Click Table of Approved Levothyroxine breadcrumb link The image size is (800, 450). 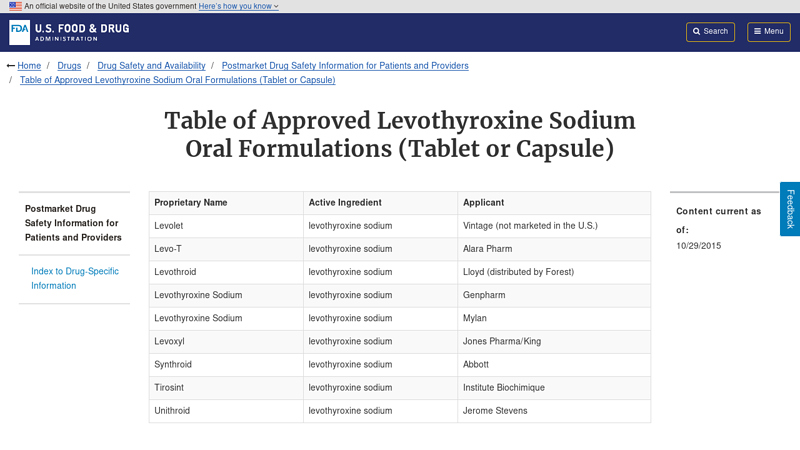[178, 80]
